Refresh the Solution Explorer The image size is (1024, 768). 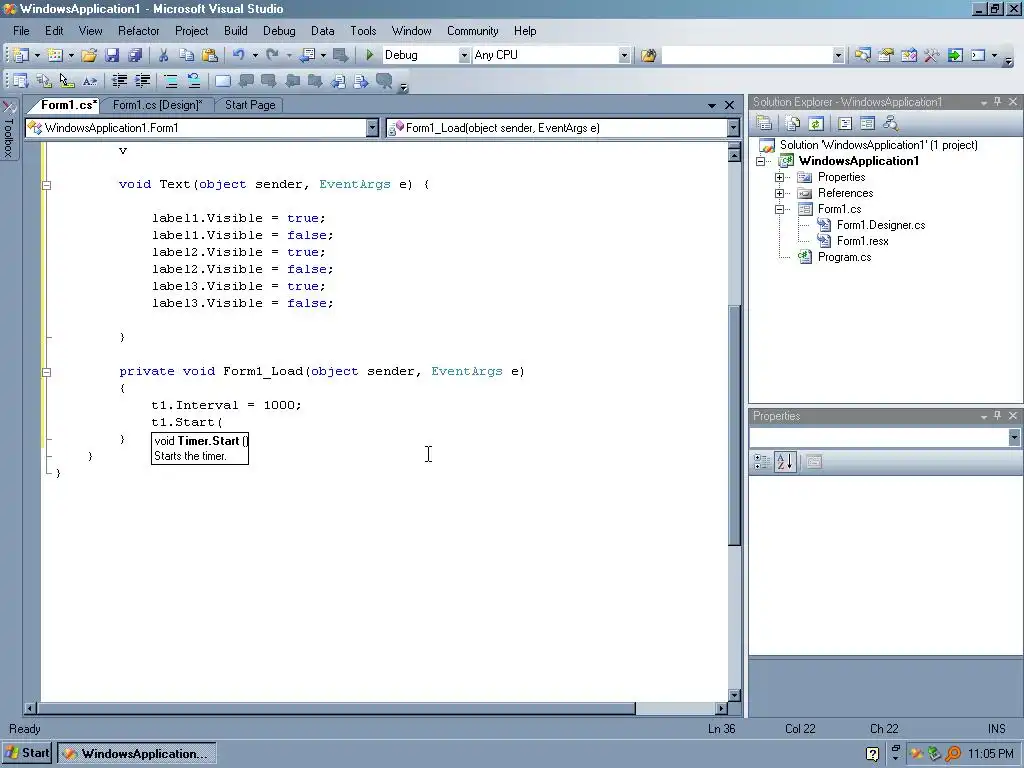pos(816,123)
